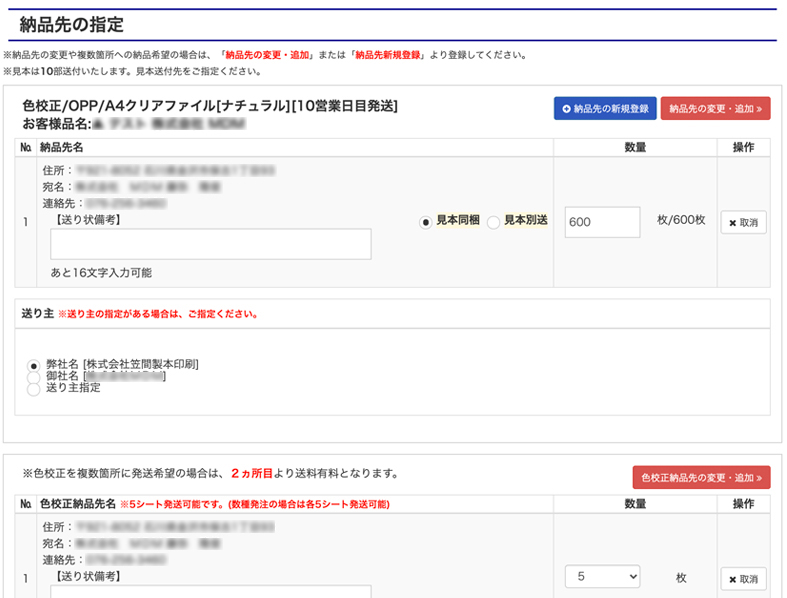This screenshot has height=598, width=787.
Task: Select the 送り主指定 radio button
Action: point(34,389)
